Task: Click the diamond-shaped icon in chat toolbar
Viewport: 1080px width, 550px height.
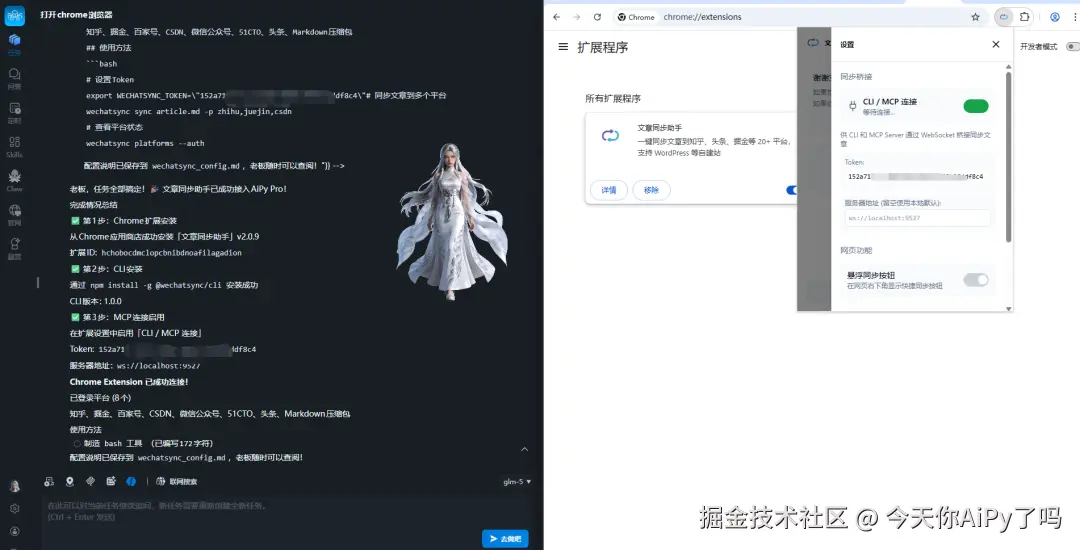Action: (x=90, y=481)
